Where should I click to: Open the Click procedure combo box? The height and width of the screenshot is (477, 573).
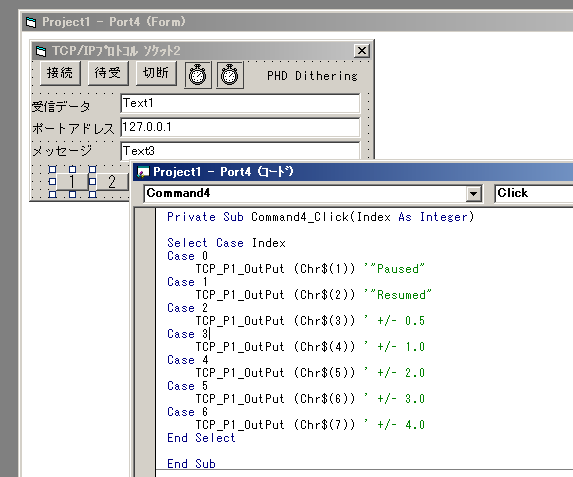pyautogui.click(x=534, y=193)
